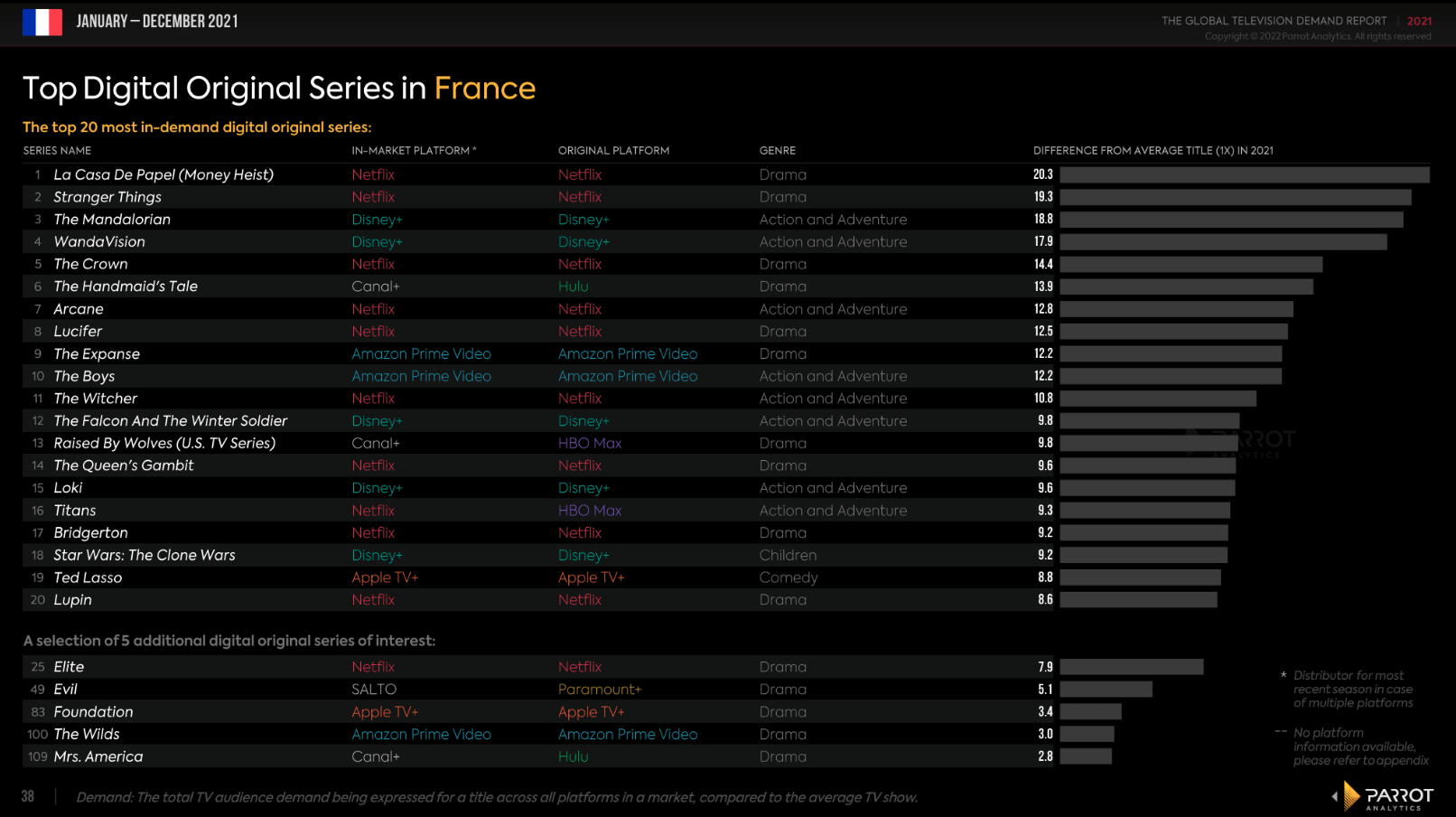Screen dimensions: 1456x817
Task: Click the Mrs. America series title
Action: click(98, 757)
